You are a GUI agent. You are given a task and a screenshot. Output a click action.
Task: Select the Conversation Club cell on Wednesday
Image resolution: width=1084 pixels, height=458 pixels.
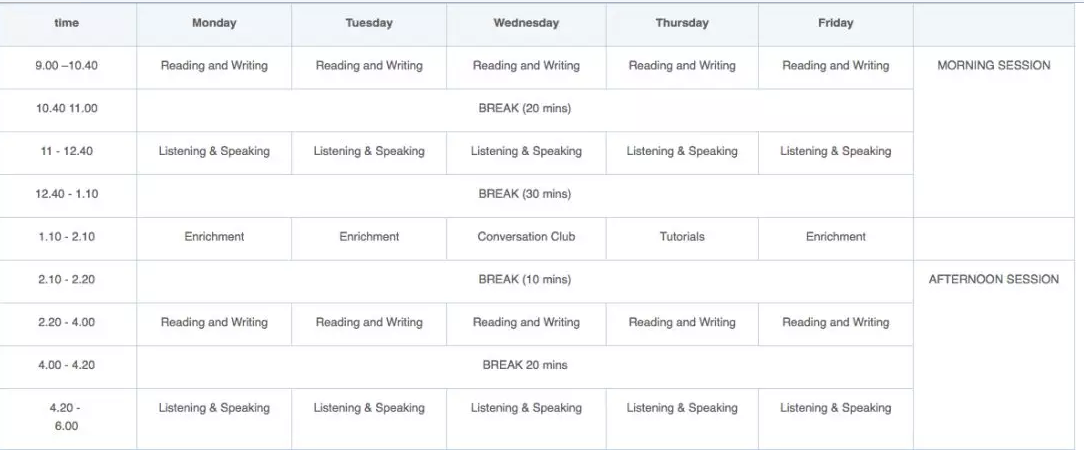526,237
